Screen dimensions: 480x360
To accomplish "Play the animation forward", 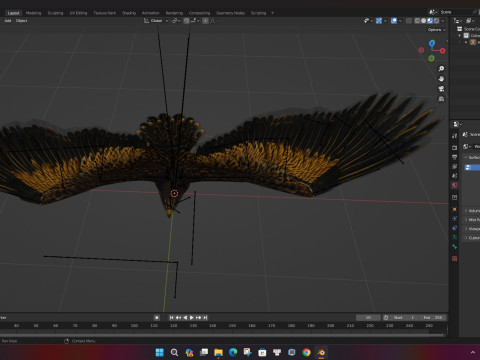I will [x=192, y=318].
